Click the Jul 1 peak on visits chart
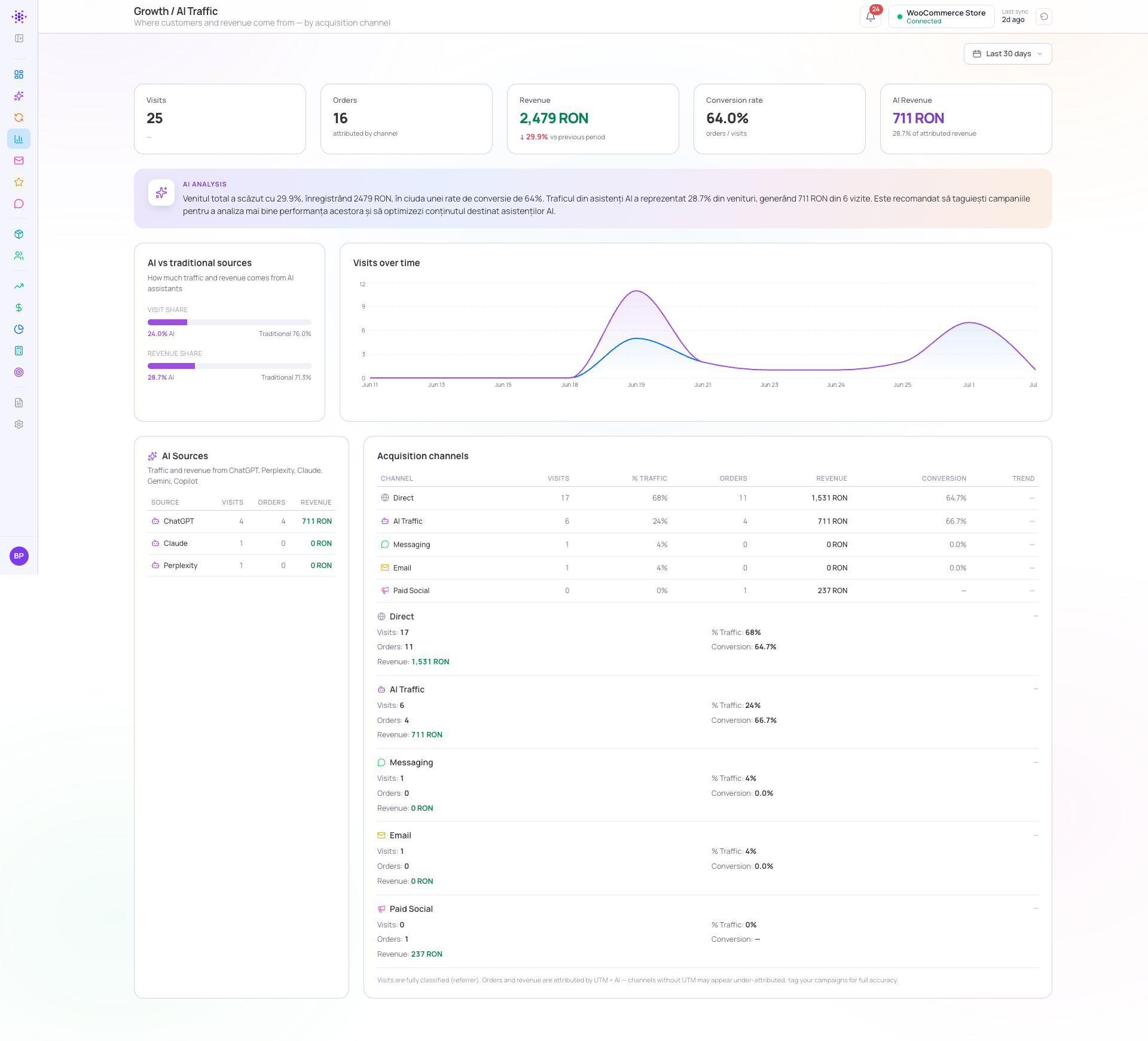Viewport: 1148px width, 1041px height. point(969,323)
